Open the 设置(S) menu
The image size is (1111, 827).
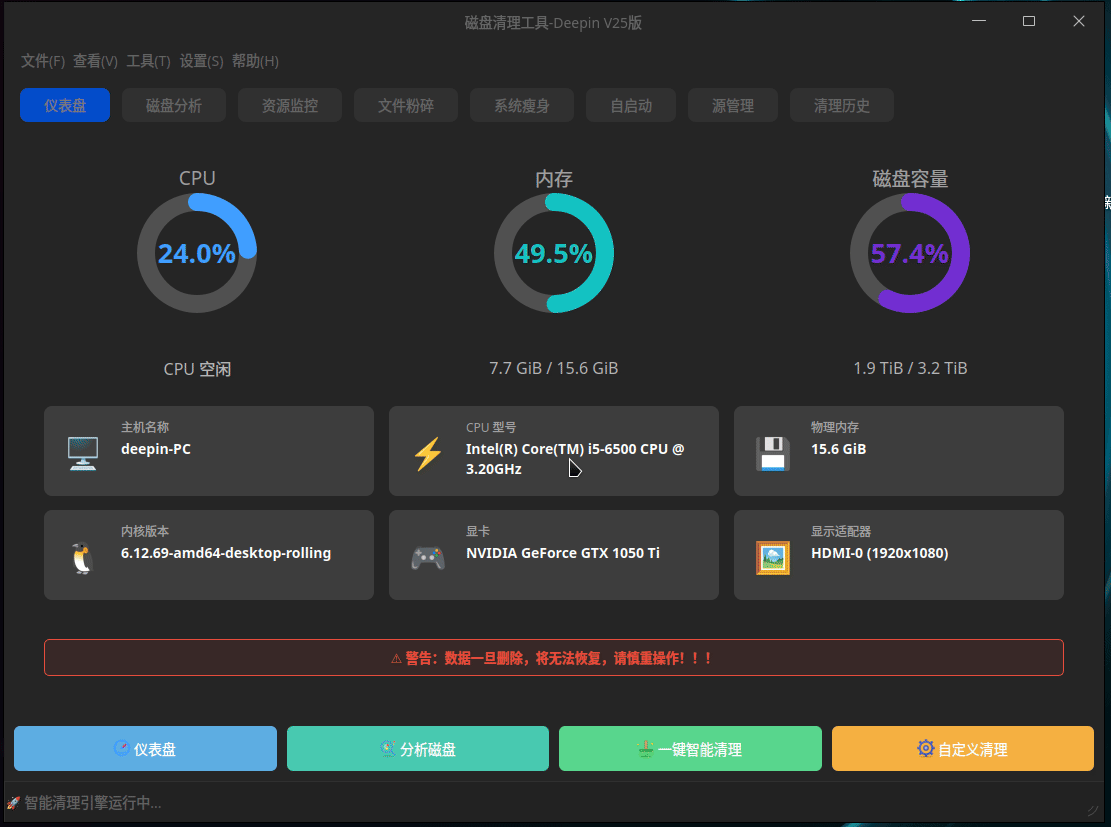[x=201, y=62]
